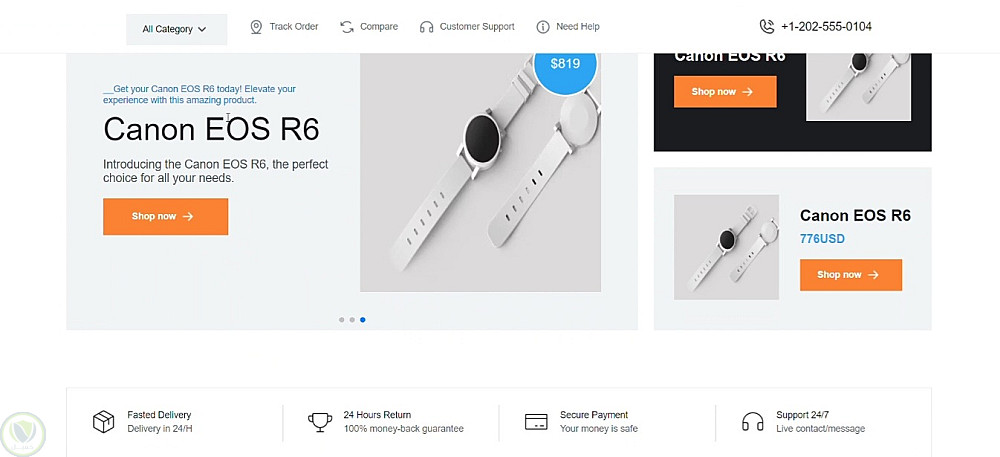Click the phone call icon near number

click(x=767, y=27)
